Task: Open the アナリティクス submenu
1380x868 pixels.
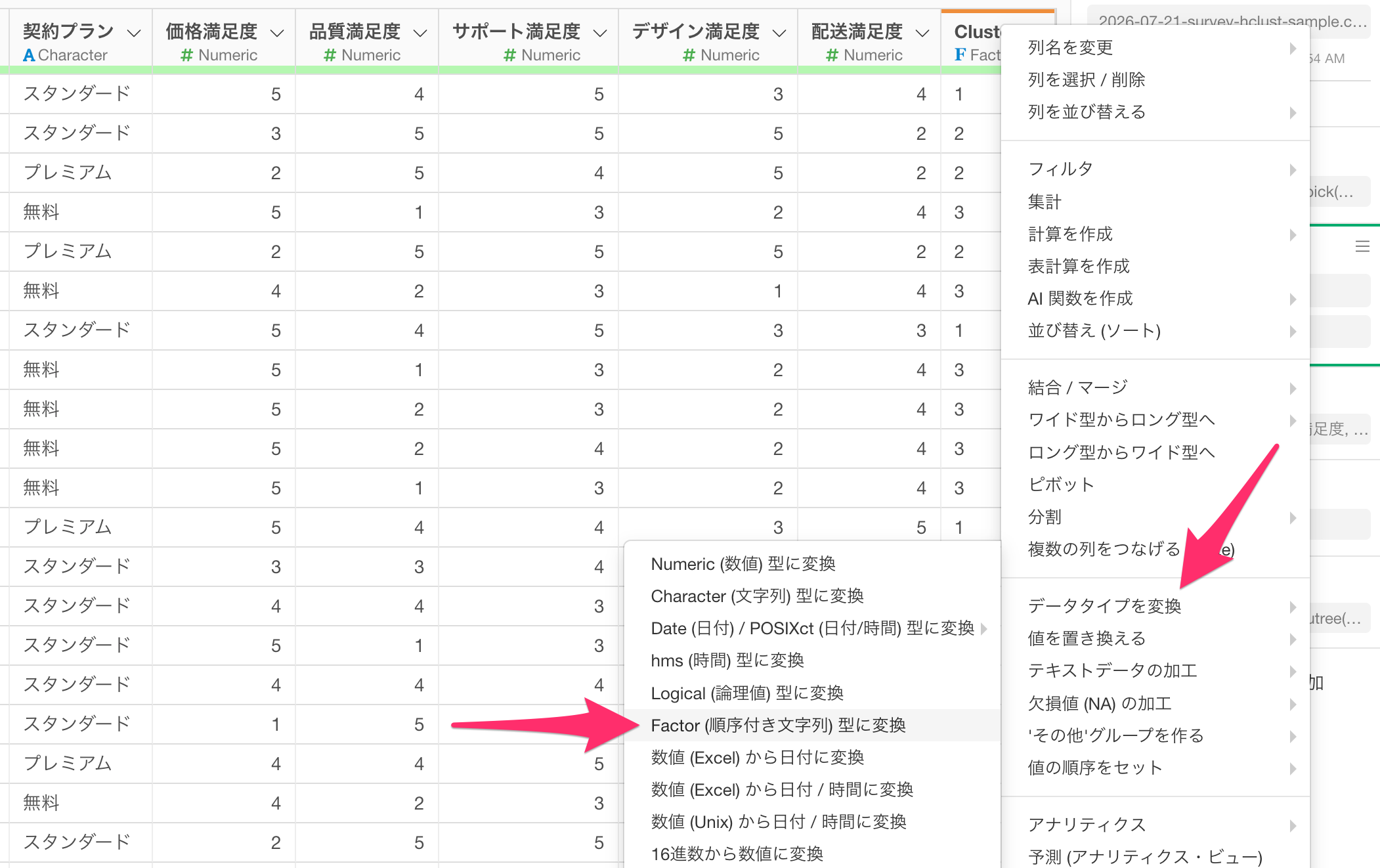Action: (x=1155, y=825)
